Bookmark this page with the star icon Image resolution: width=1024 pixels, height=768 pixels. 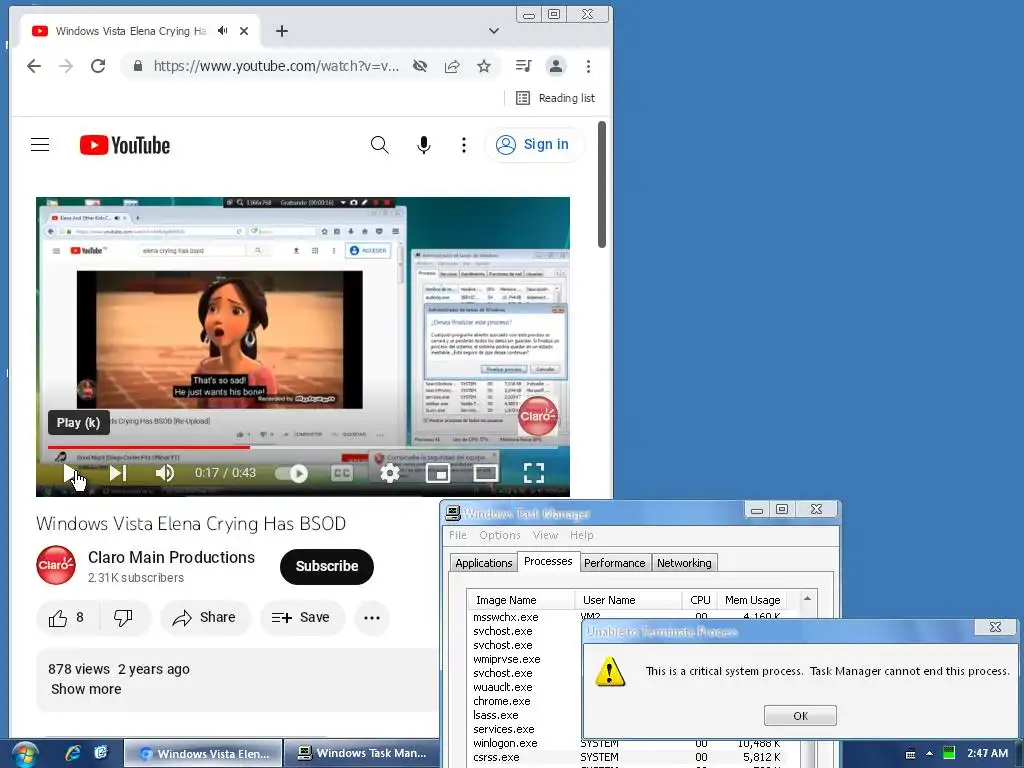[x=484, y=66]
